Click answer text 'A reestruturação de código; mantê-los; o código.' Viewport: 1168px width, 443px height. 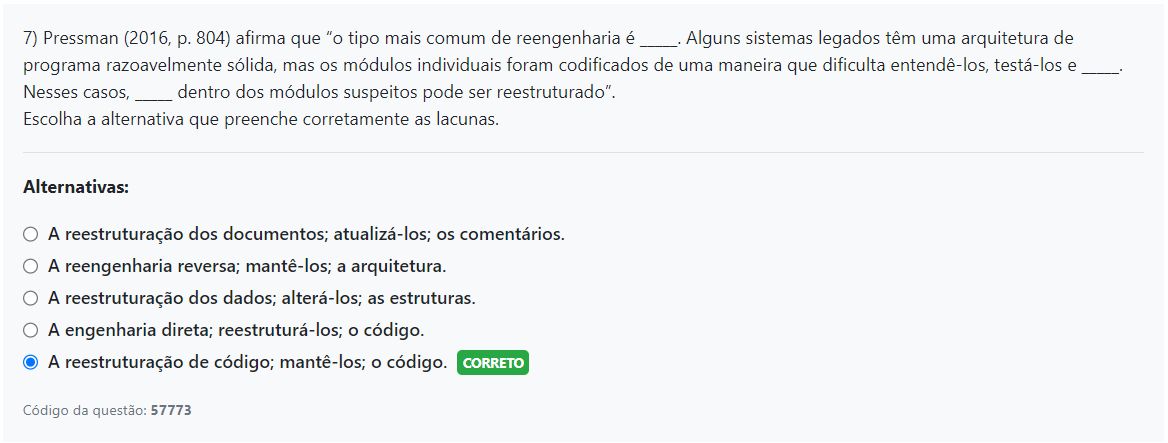pos(247,362)
